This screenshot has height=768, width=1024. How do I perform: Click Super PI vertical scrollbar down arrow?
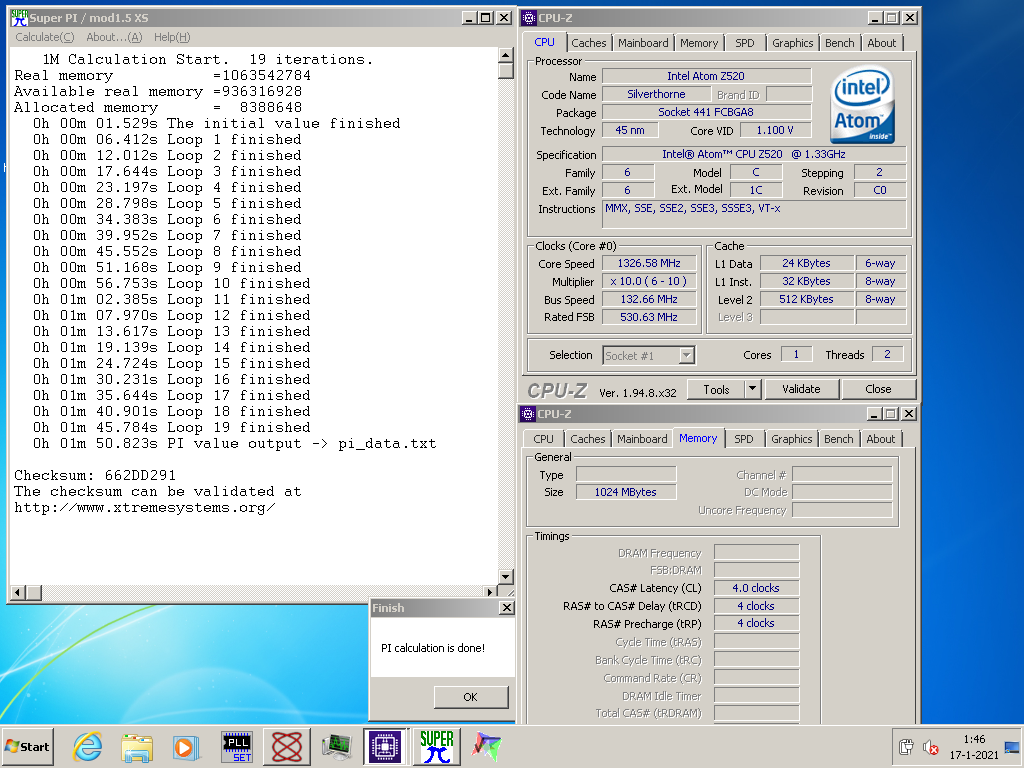(505, 577)
